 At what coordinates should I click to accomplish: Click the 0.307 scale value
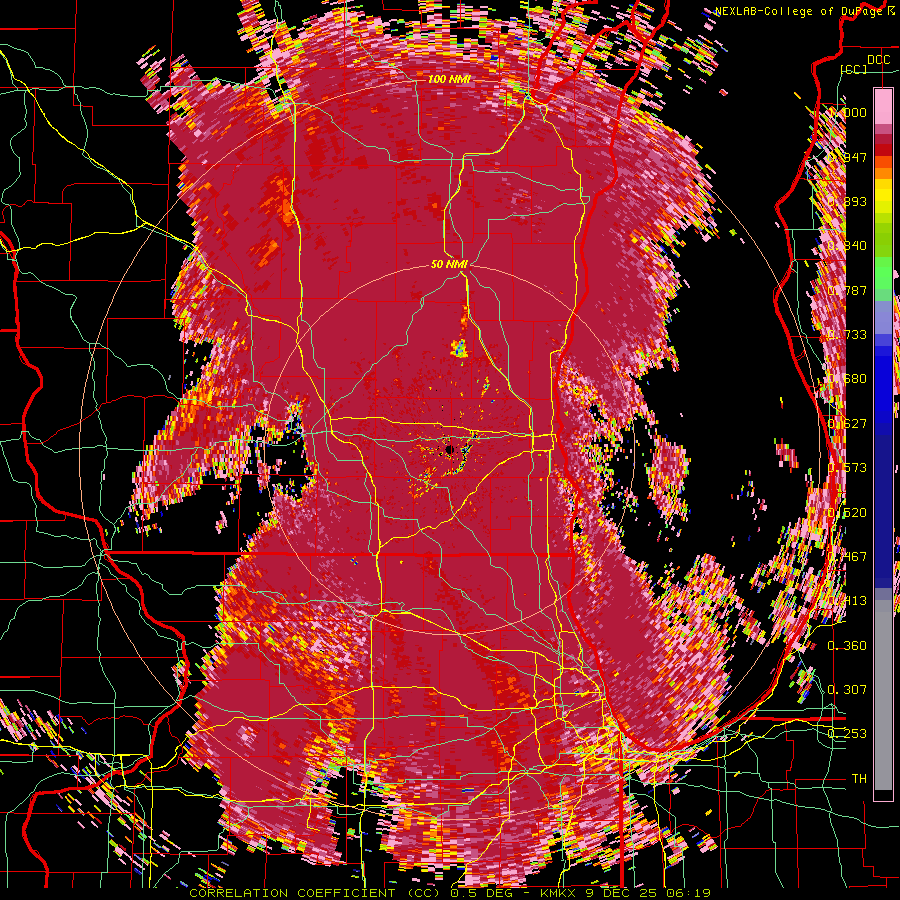point(847,690)
